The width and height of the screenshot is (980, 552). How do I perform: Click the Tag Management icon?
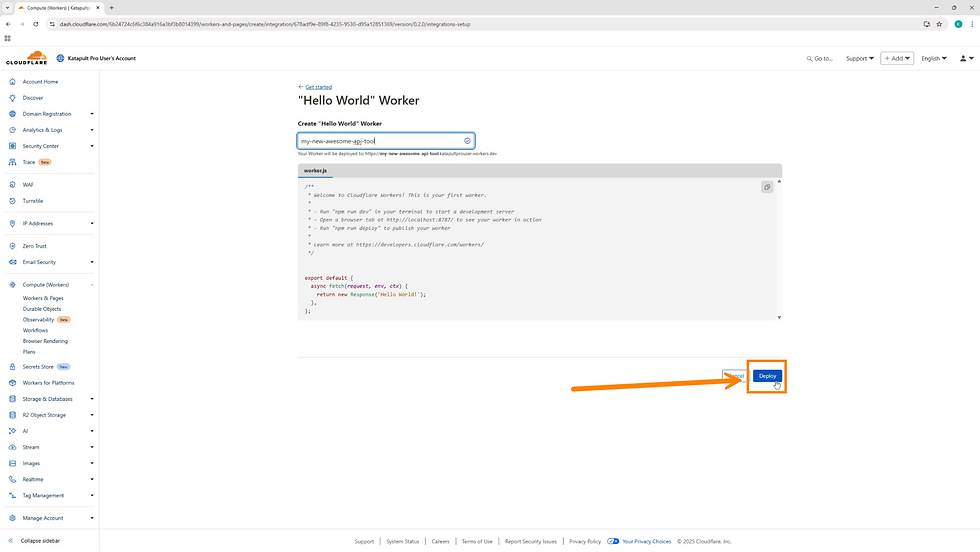pyautogui.click(x=12, y=496)
